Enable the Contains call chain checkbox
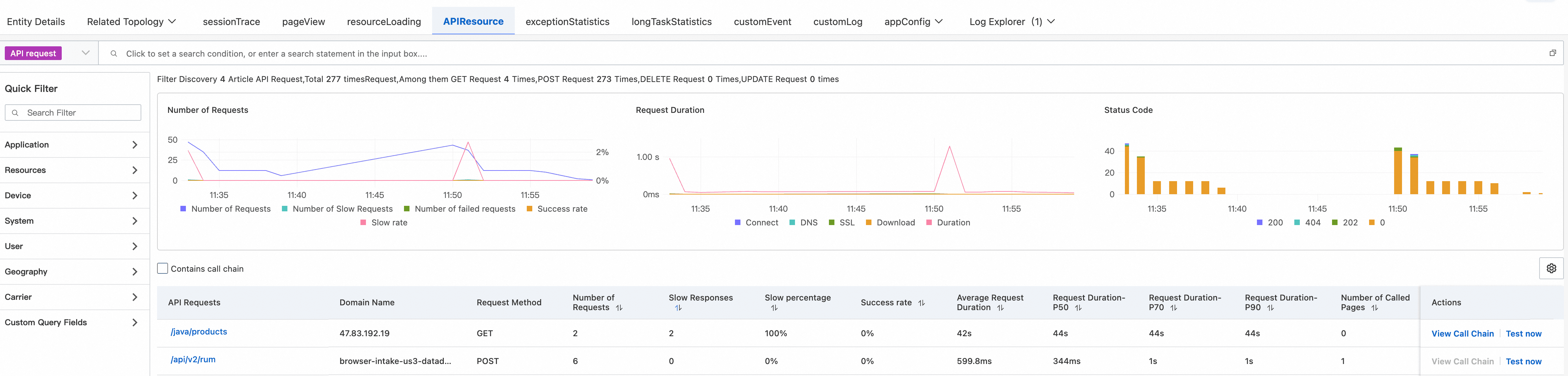This screenshot has width=1568, height=376. [x=163, y=268]
